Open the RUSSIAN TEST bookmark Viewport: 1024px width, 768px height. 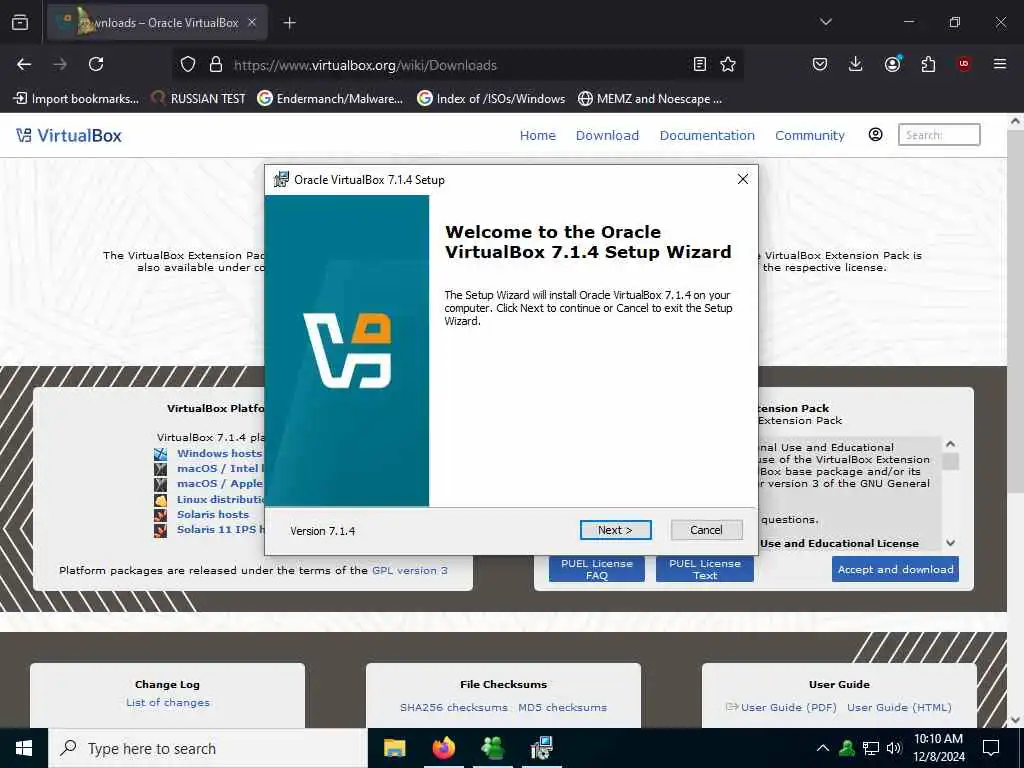coord(199,99)
